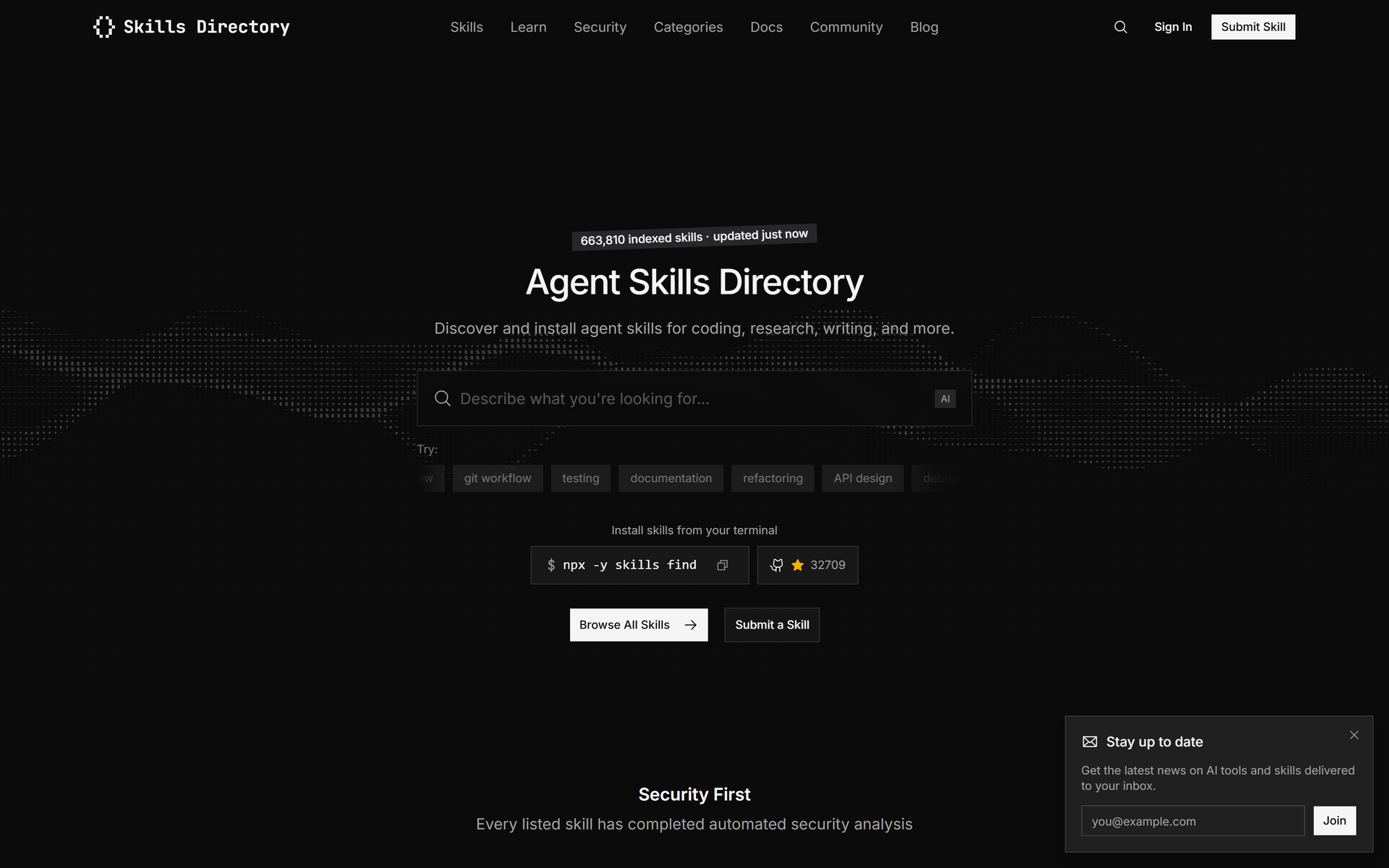Focus the skill description search field

click(x=694, y=399)
